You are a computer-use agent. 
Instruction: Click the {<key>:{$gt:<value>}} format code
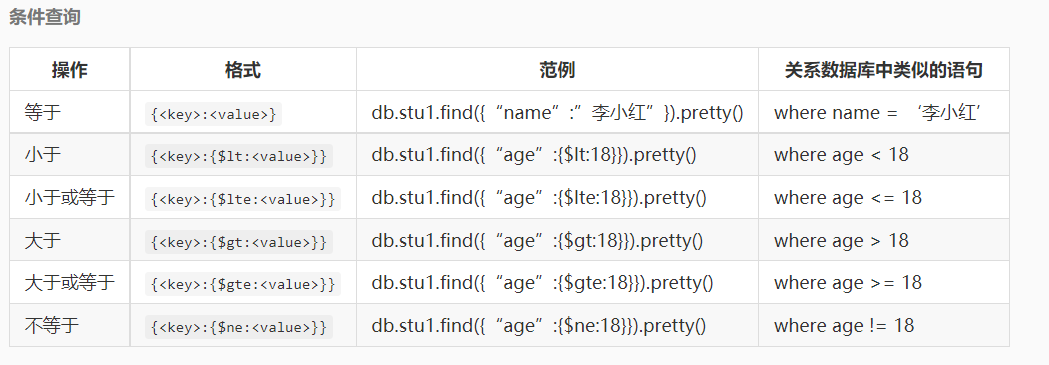click(239, 242)
